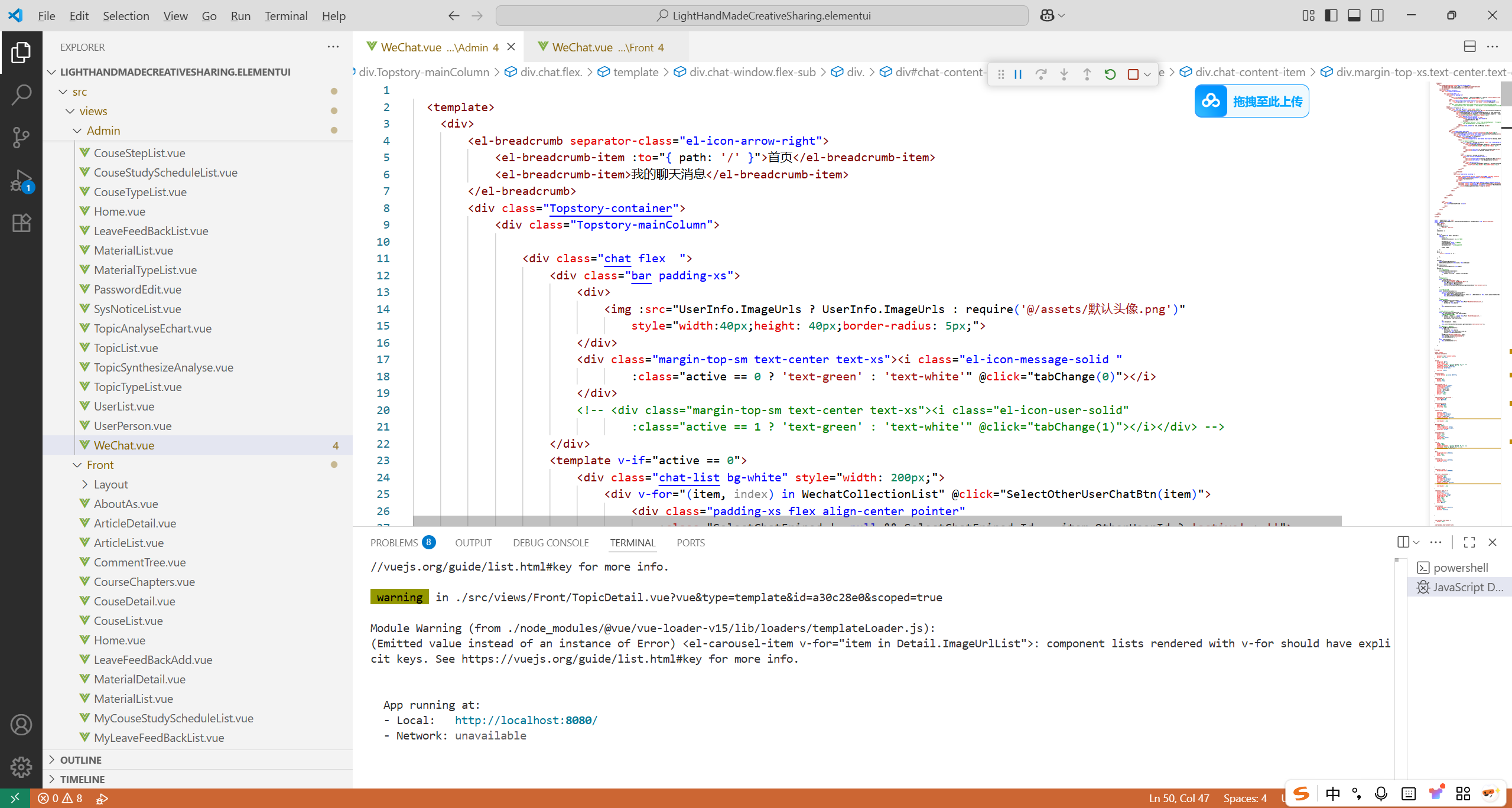Viewport: 1512px width, 808px height.
Task: Switch to the DEBUG CONSOLE tab
Action: pos(551,543)
